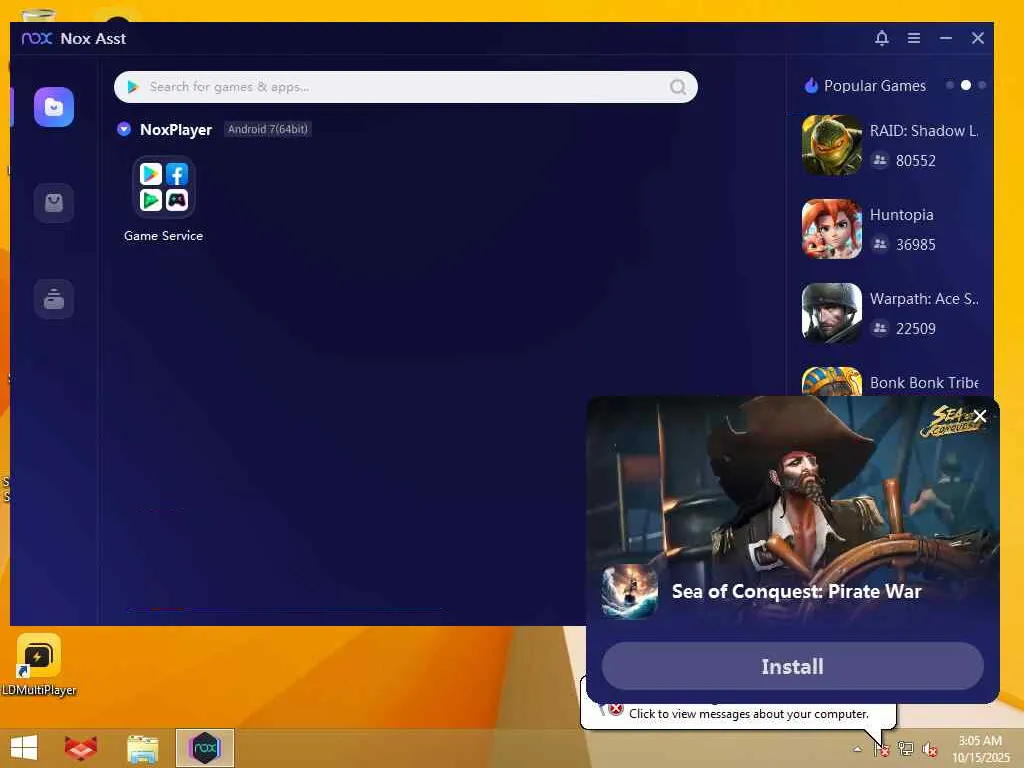Open the Game Service folder
The image size is (1024, 768).
164,187
